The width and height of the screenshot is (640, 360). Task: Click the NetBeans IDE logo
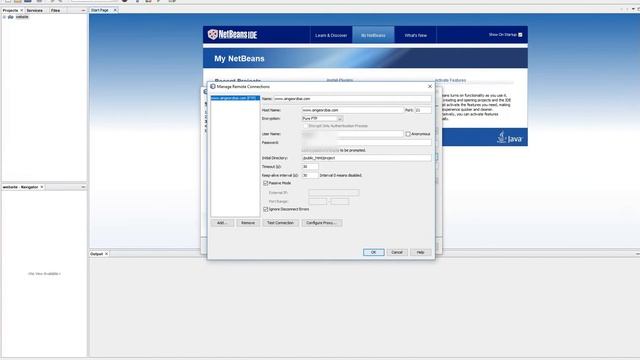(232, 35)
